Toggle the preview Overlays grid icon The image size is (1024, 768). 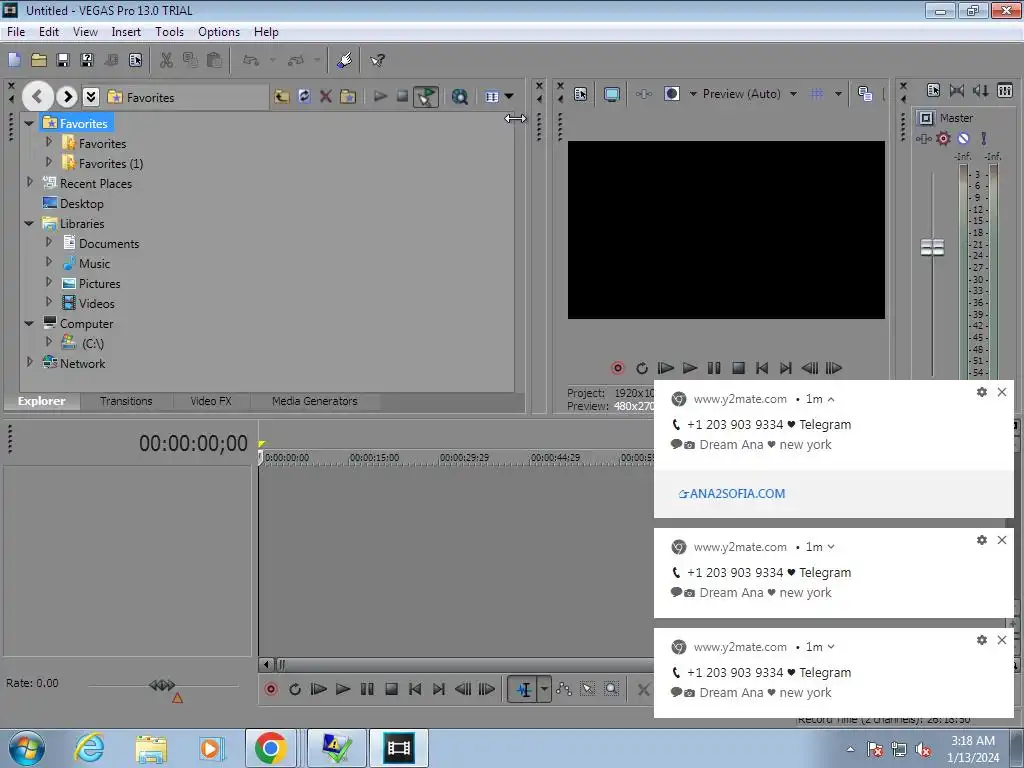pos(816,94)
